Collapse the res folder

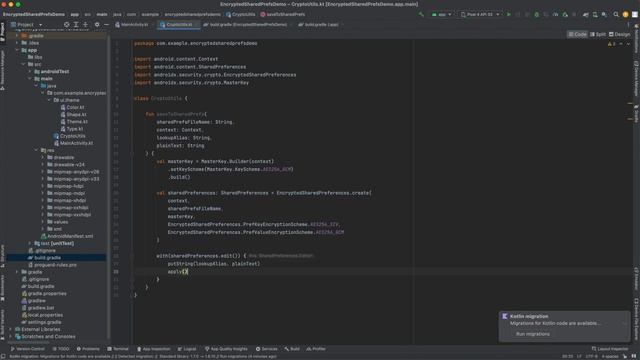[37, 150]
